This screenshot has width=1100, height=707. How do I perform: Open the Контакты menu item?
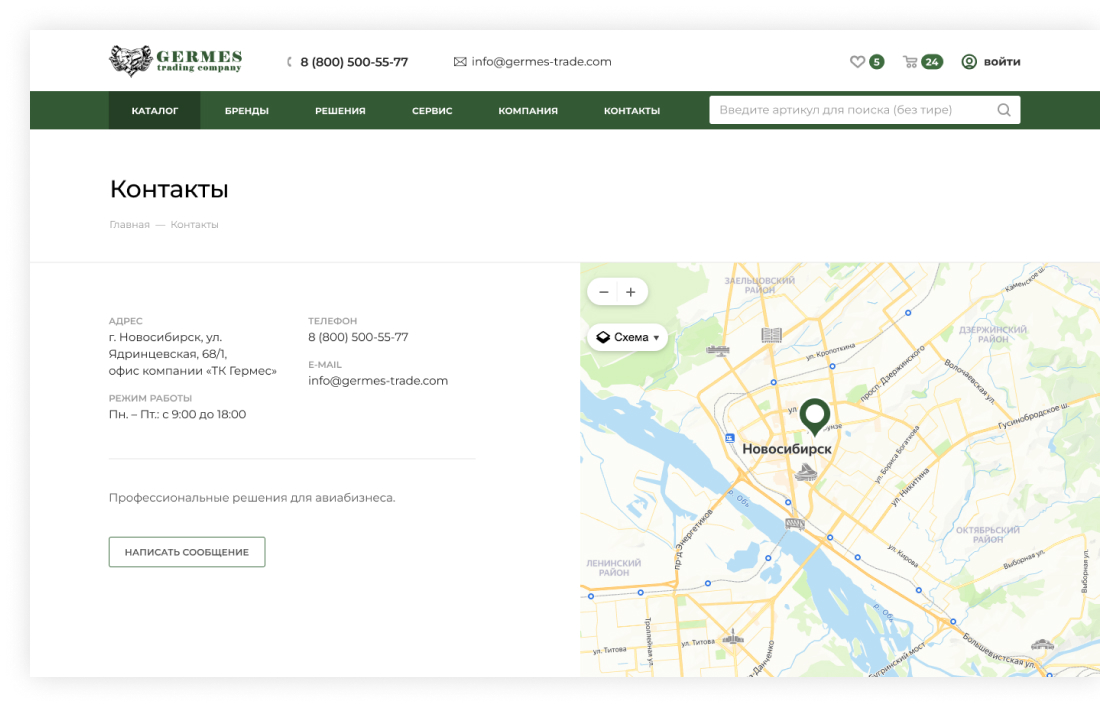click(x=632, y=111)
